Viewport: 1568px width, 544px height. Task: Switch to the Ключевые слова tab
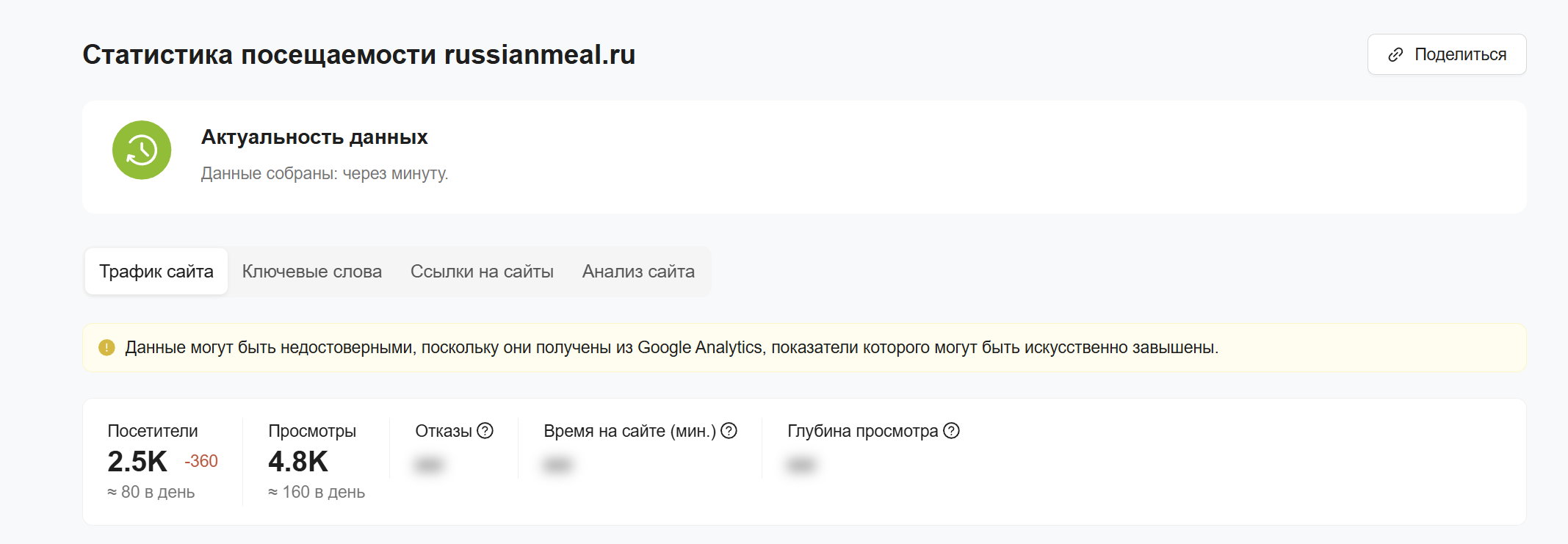coord(312,272)
